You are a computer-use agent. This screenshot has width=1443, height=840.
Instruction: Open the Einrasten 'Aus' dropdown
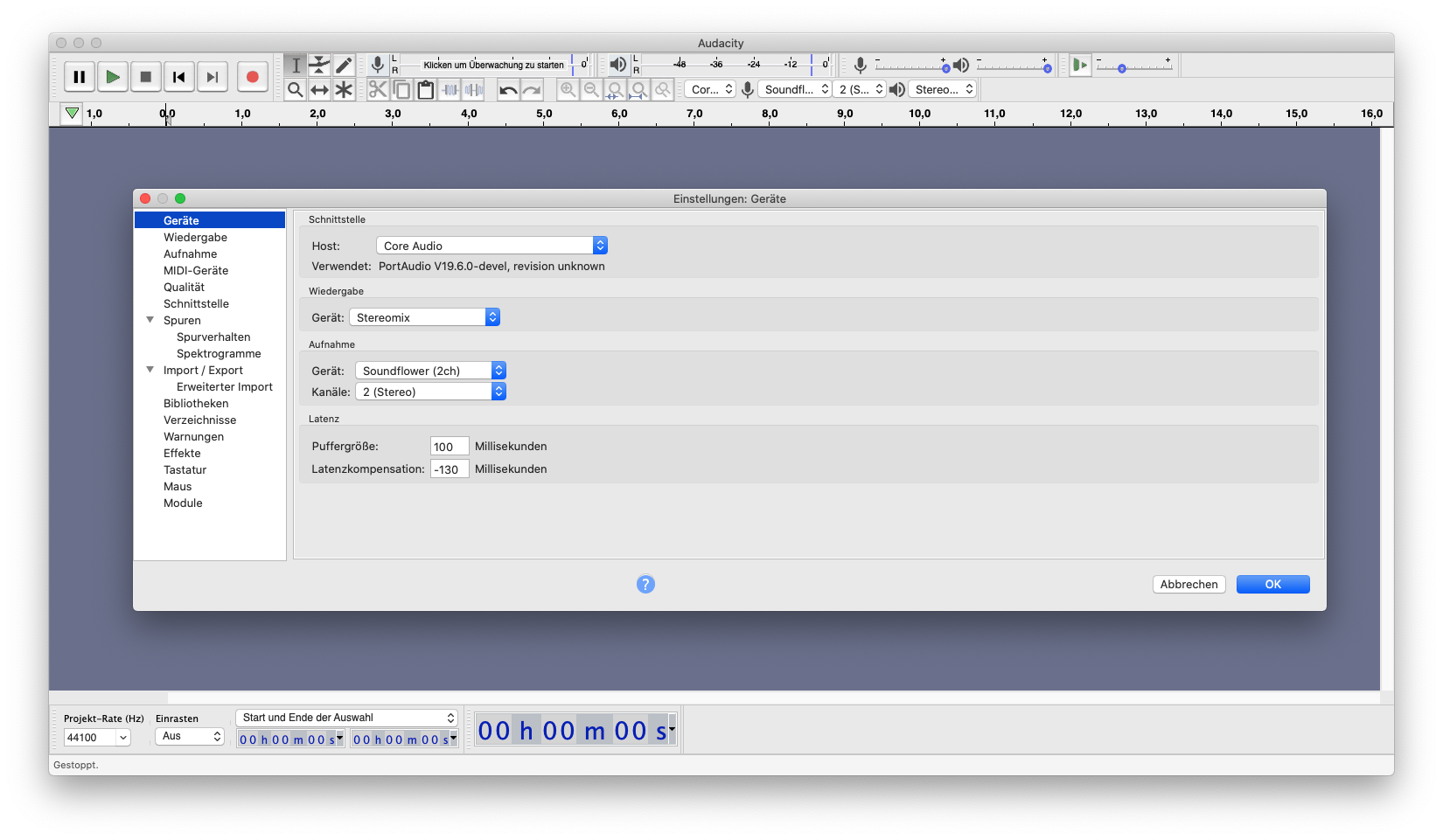coord(190,737)
